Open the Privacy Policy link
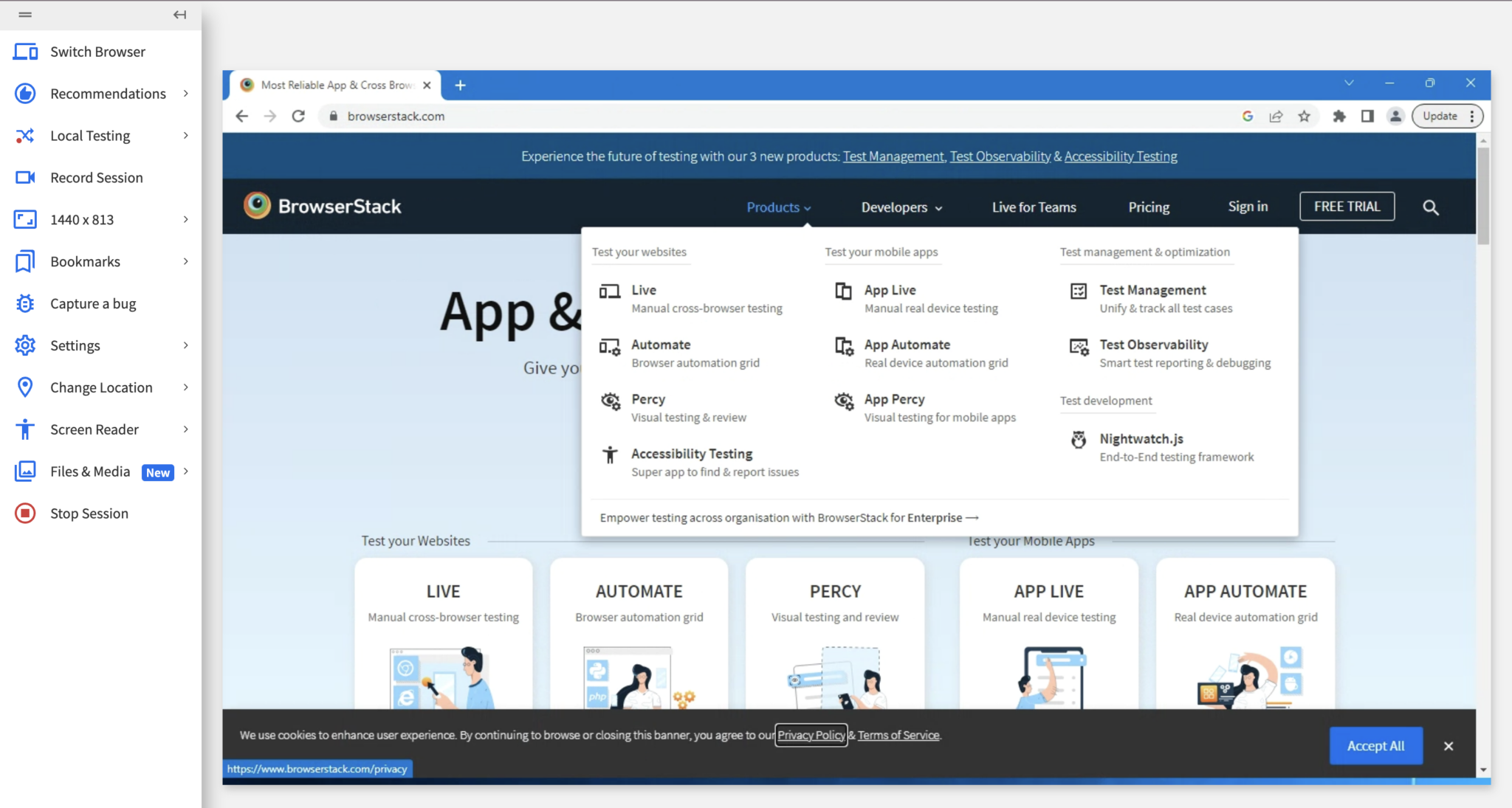The height and width of the screenshot is (808, 1512). (x=810, y=734)
